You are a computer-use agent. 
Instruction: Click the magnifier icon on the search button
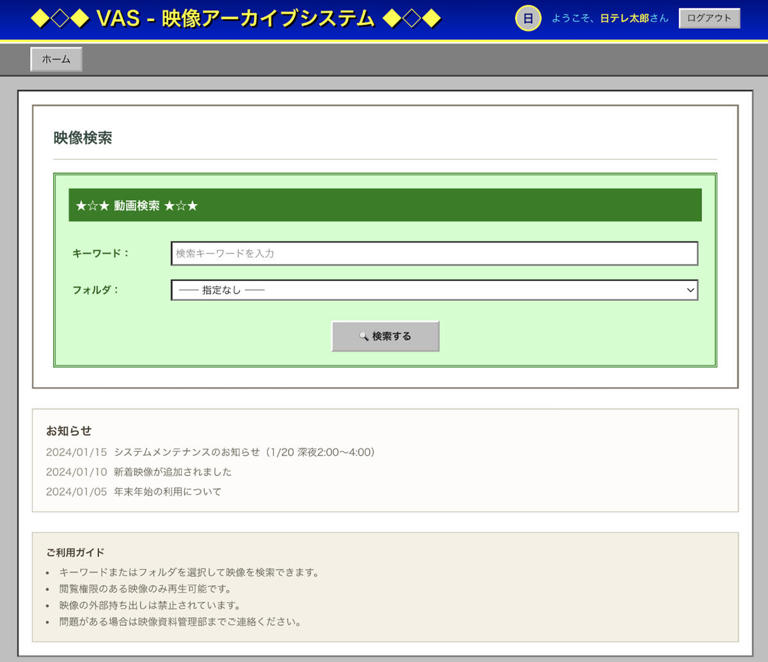364,337
